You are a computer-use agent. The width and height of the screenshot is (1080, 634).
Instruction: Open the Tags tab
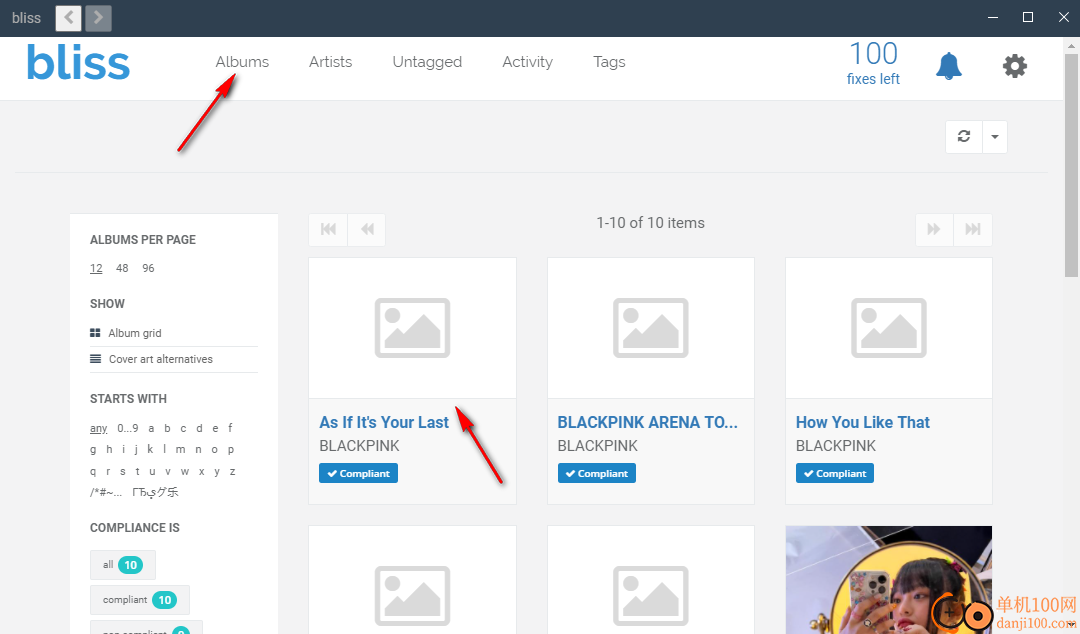(x=610, y=62)
